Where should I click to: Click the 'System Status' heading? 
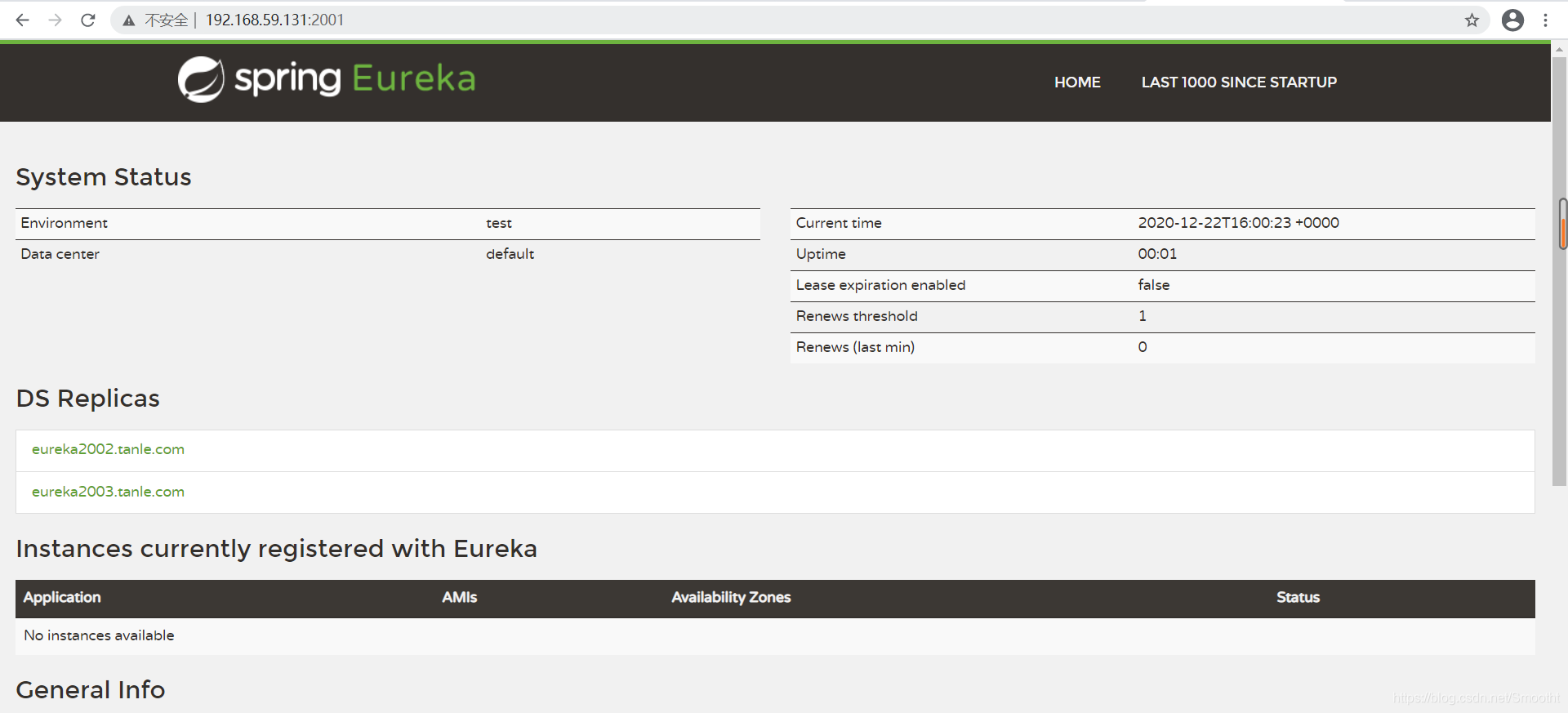[x=104, y=177]
